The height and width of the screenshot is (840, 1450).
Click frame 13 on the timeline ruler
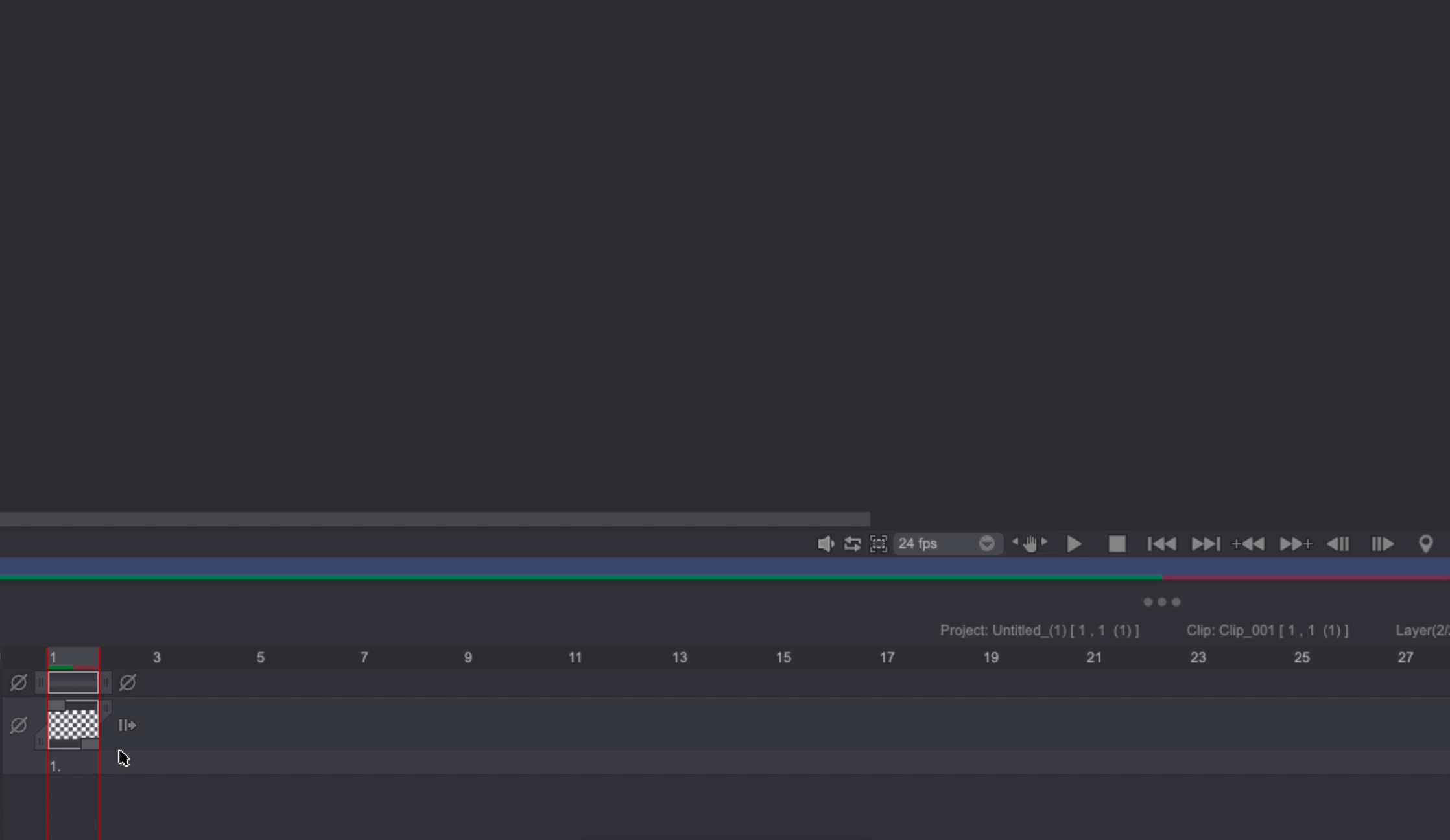(679, 658)
